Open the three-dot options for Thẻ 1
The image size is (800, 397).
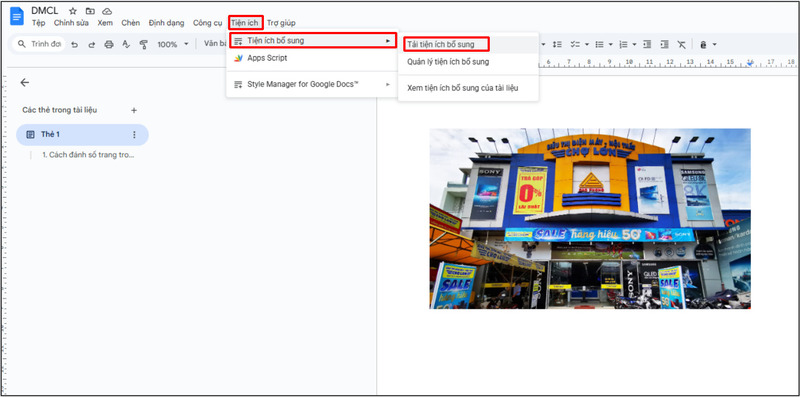(x=134, y=135)
